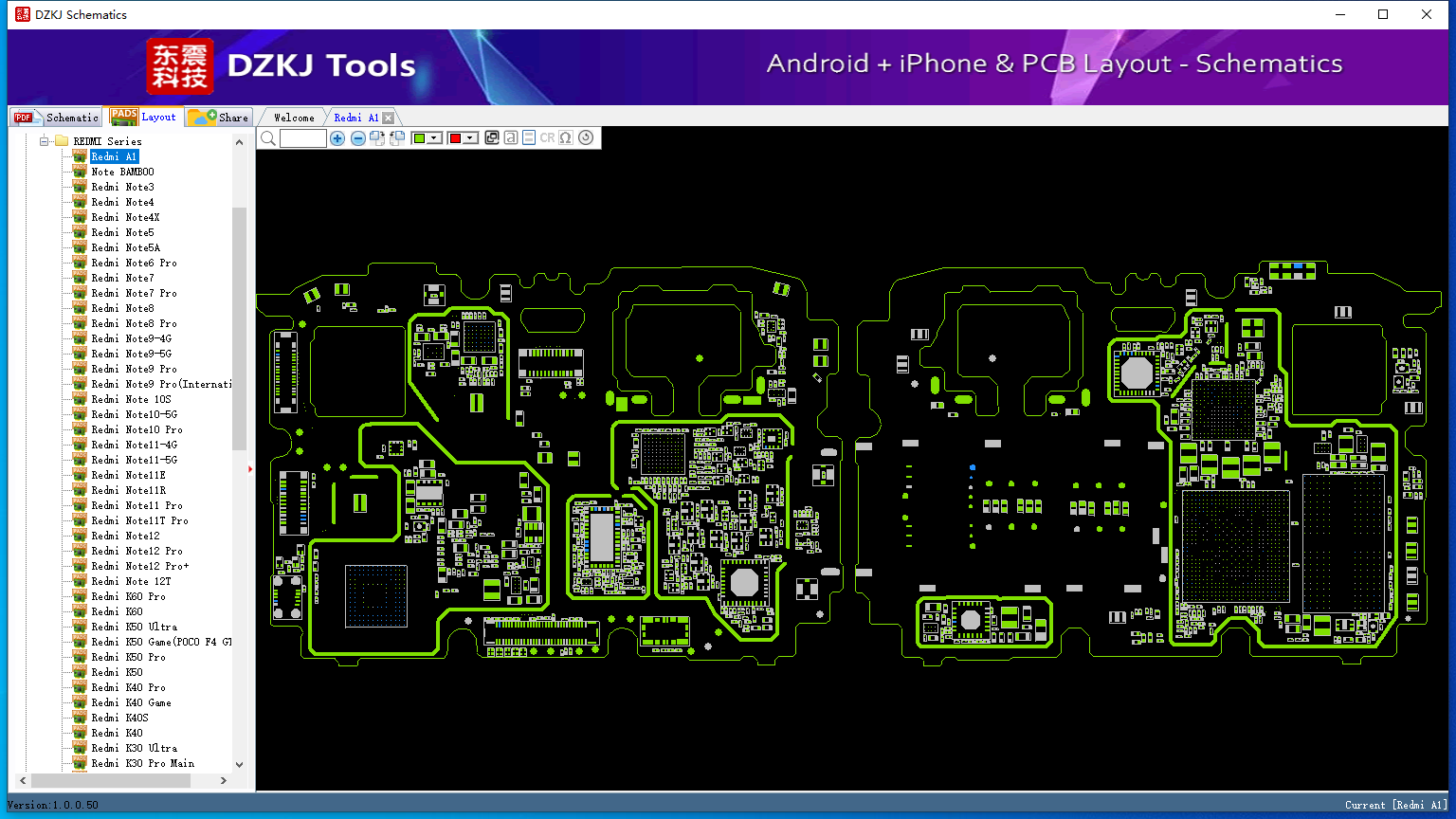Toggle the letter 'a' text display icon
1456x819 pixels.
pyautogui.click(x=511, y=137)
